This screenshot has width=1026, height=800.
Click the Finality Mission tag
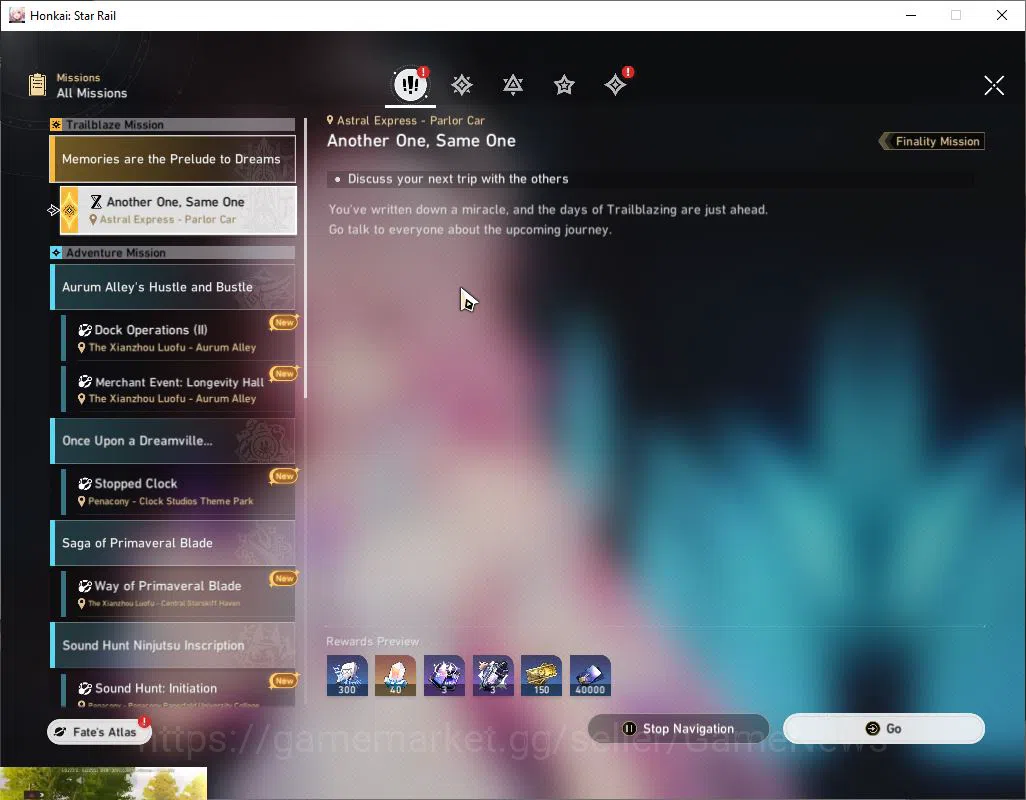coord(932,141)
